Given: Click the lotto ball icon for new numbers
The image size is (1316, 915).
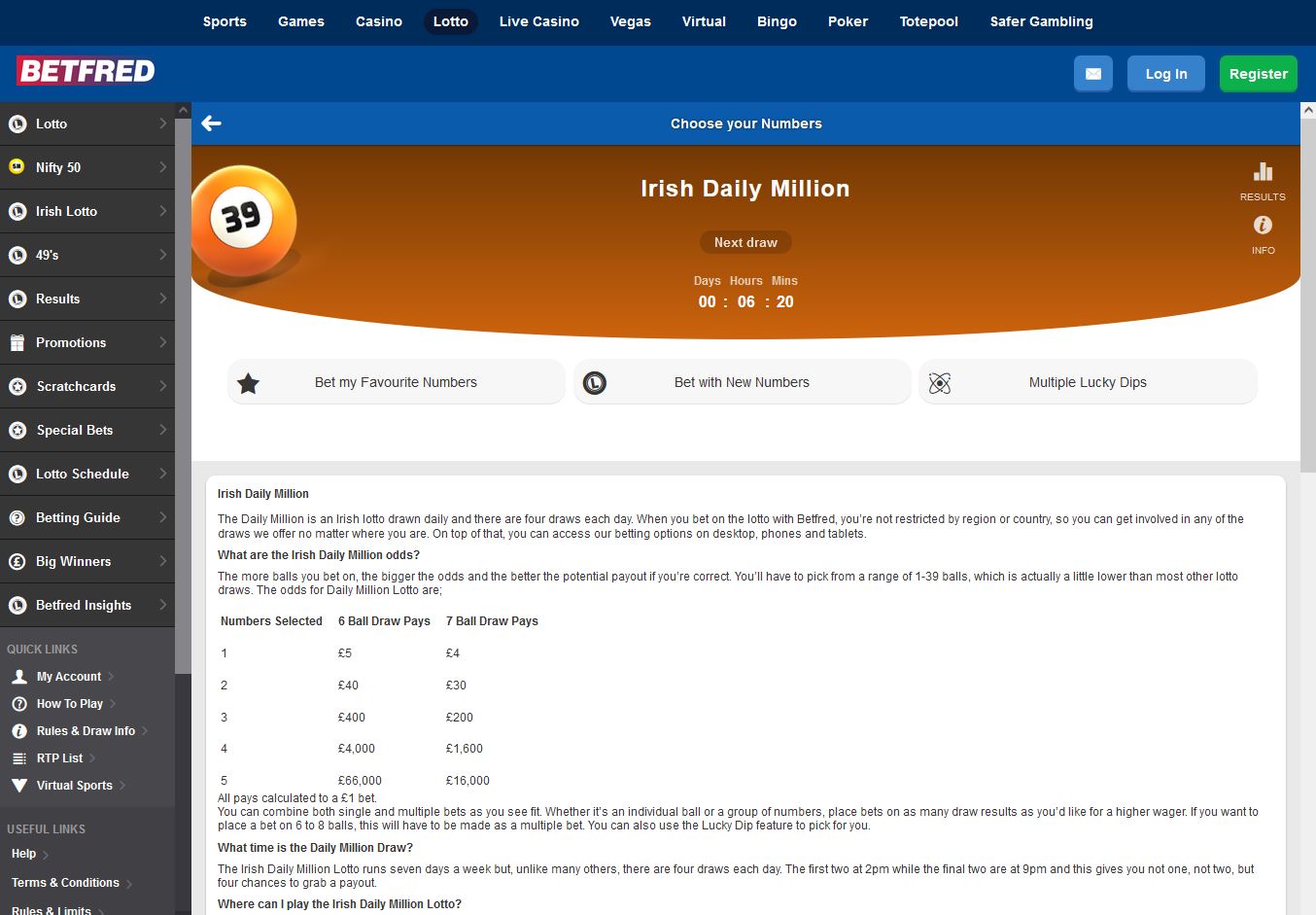Looking at the screenshot, I should pos(595,383).
